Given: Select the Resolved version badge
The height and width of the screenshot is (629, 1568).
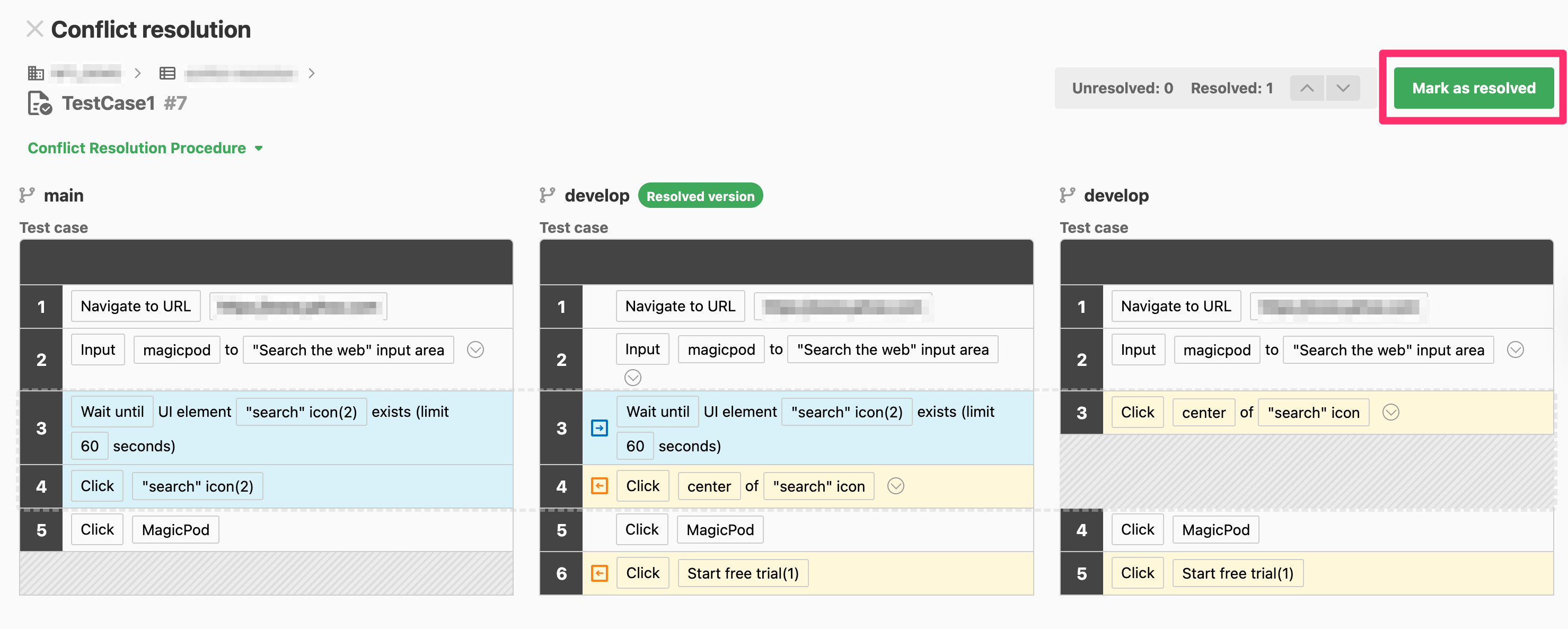Looking at the screenshot, I should point(700,196).
